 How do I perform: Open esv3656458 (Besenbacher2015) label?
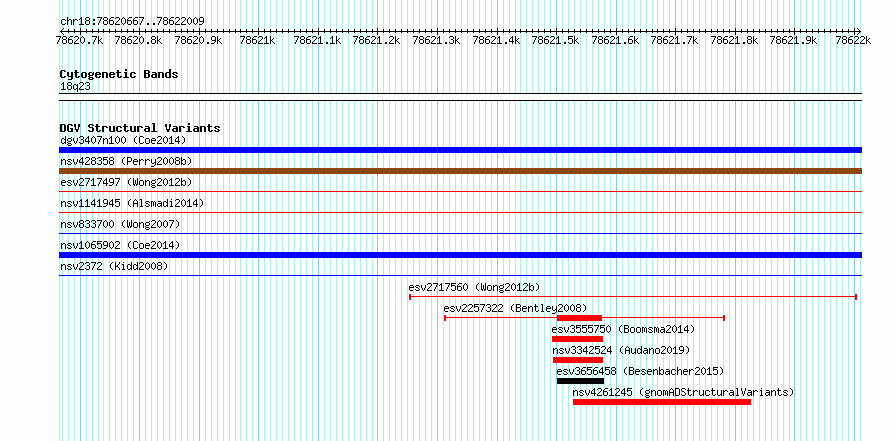(x=640, y=371)
